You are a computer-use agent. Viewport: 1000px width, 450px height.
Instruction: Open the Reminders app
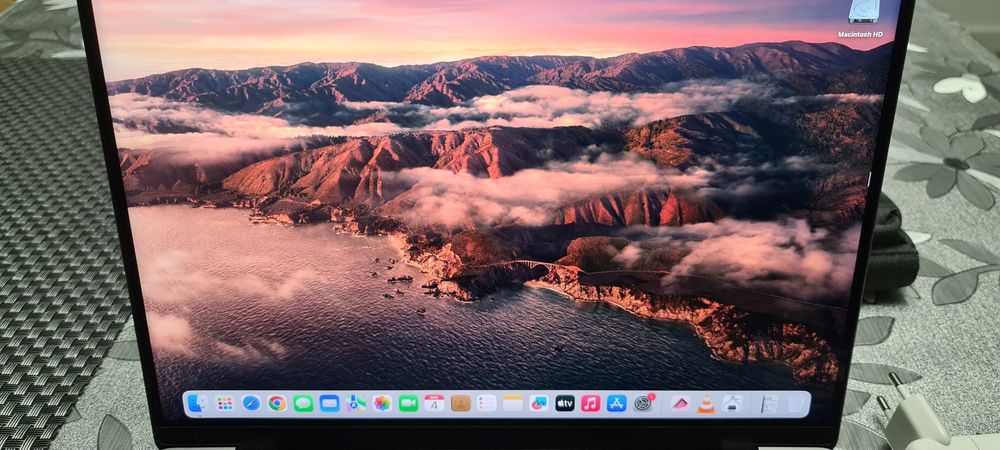coord(487,403)
